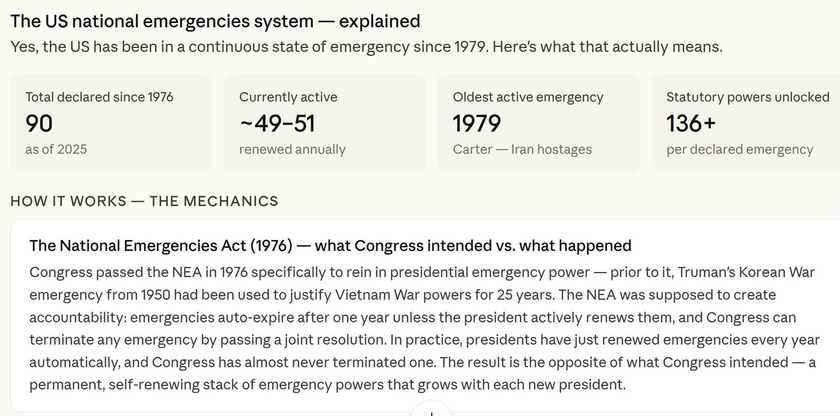Click the paragraph line starting 'terminate any emergency'
Viewport: 840px width, 416px height.
(400, 340)
